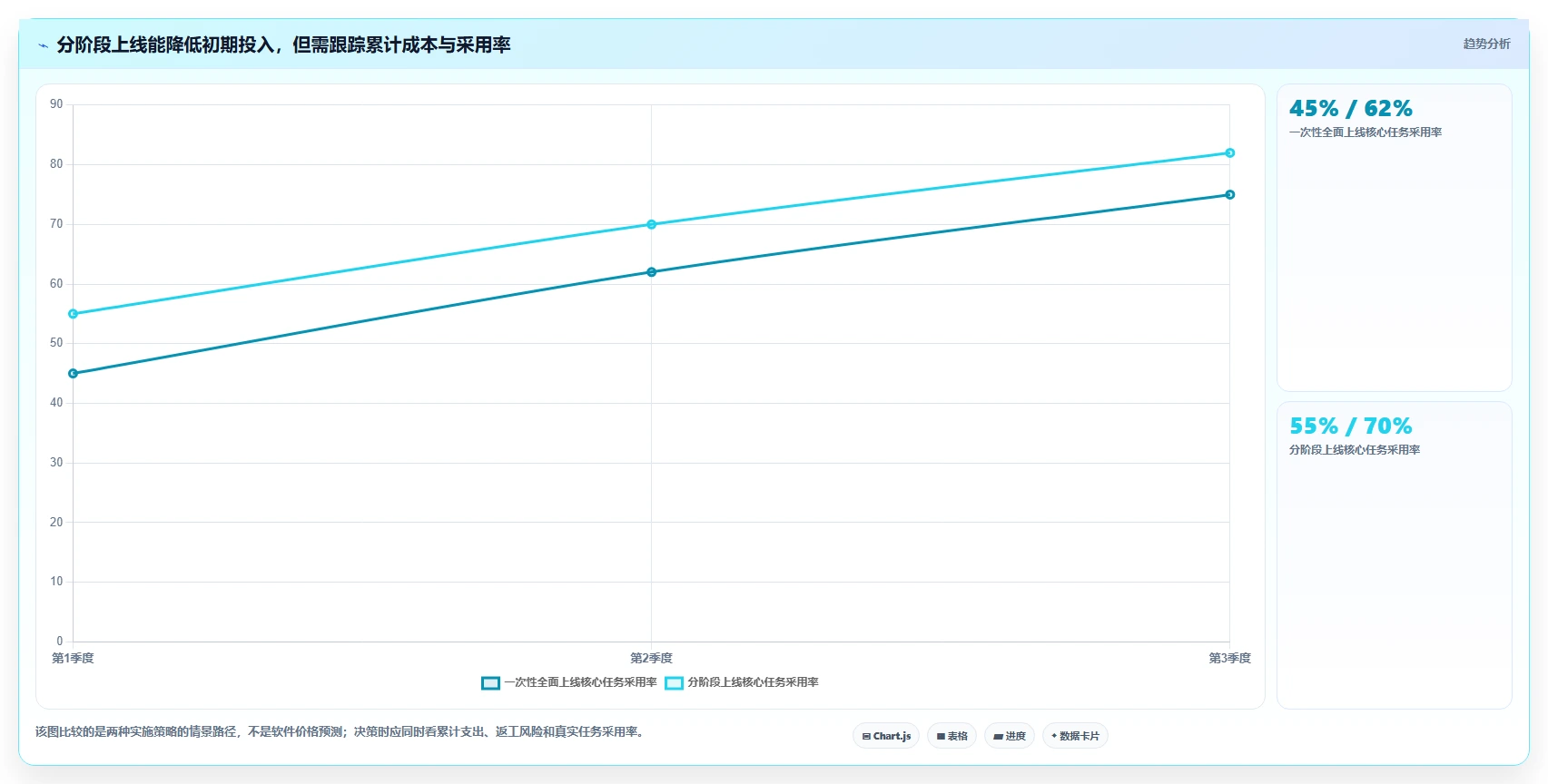Click the light cyan data point at 第1季度 (55)
Image resolution: width=1548 pixels, height=784 pixels.
pyautogui.click(x=74, y=314)
